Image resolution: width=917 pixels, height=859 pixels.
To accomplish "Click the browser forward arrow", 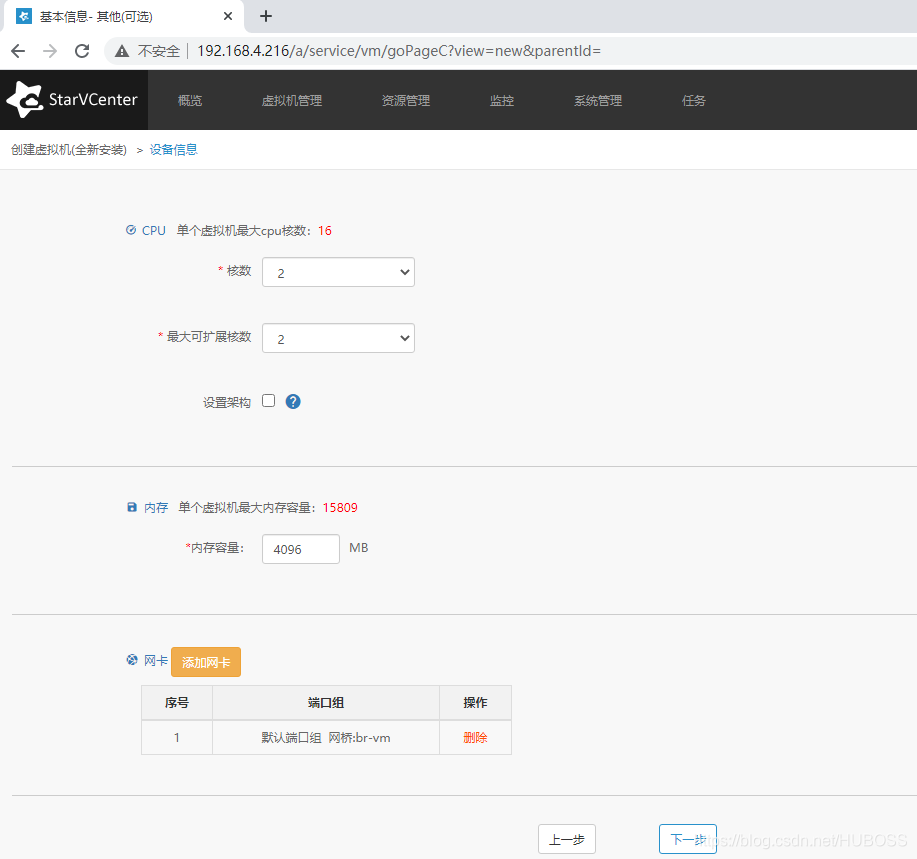I will point(50,51).
